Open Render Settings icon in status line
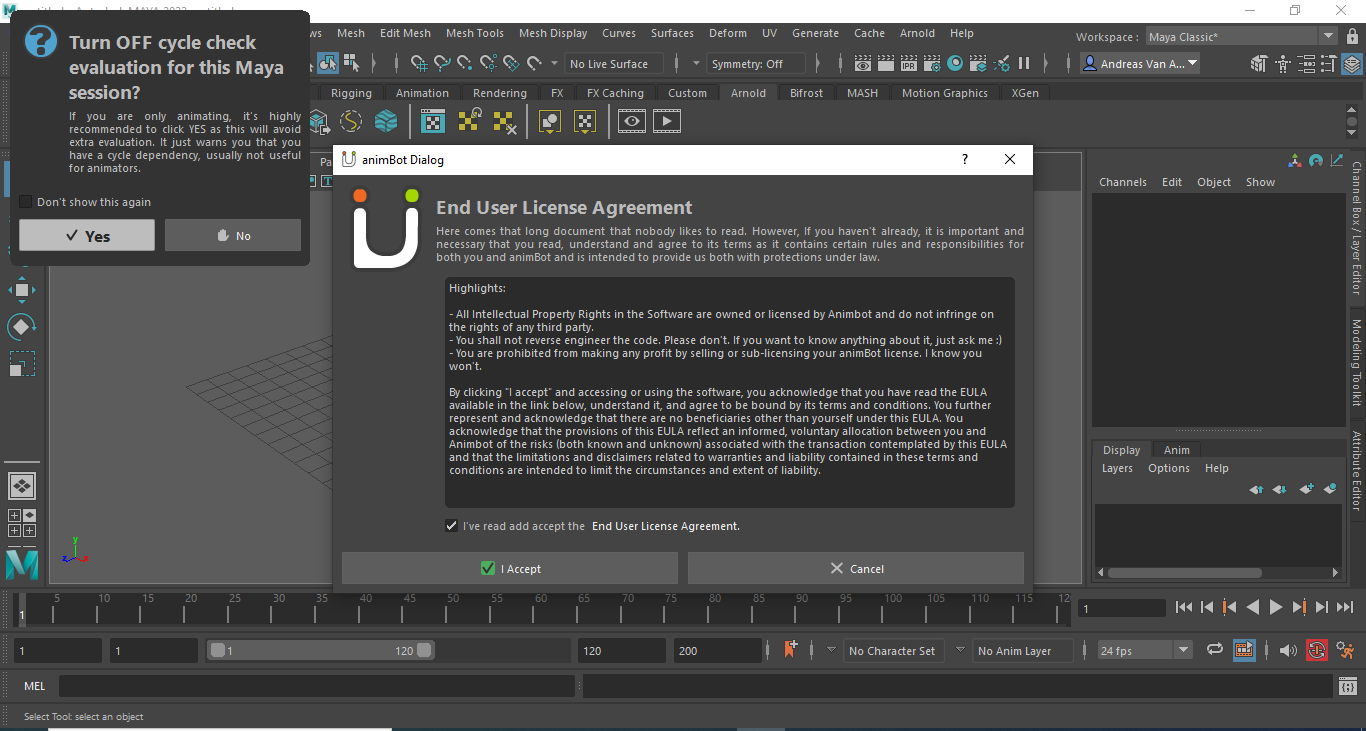Screen dimensions: 1366x731 [x=932, y=63]
